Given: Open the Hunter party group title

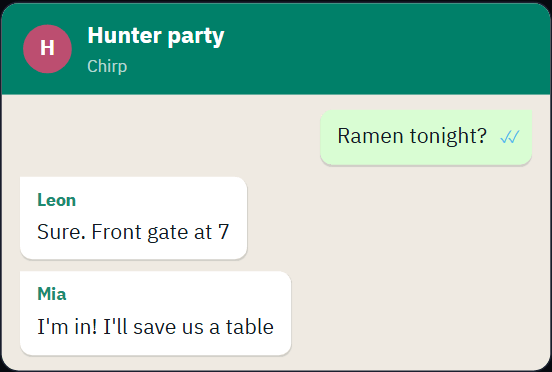Looking at the screenshot, I should tap(156, 36).
